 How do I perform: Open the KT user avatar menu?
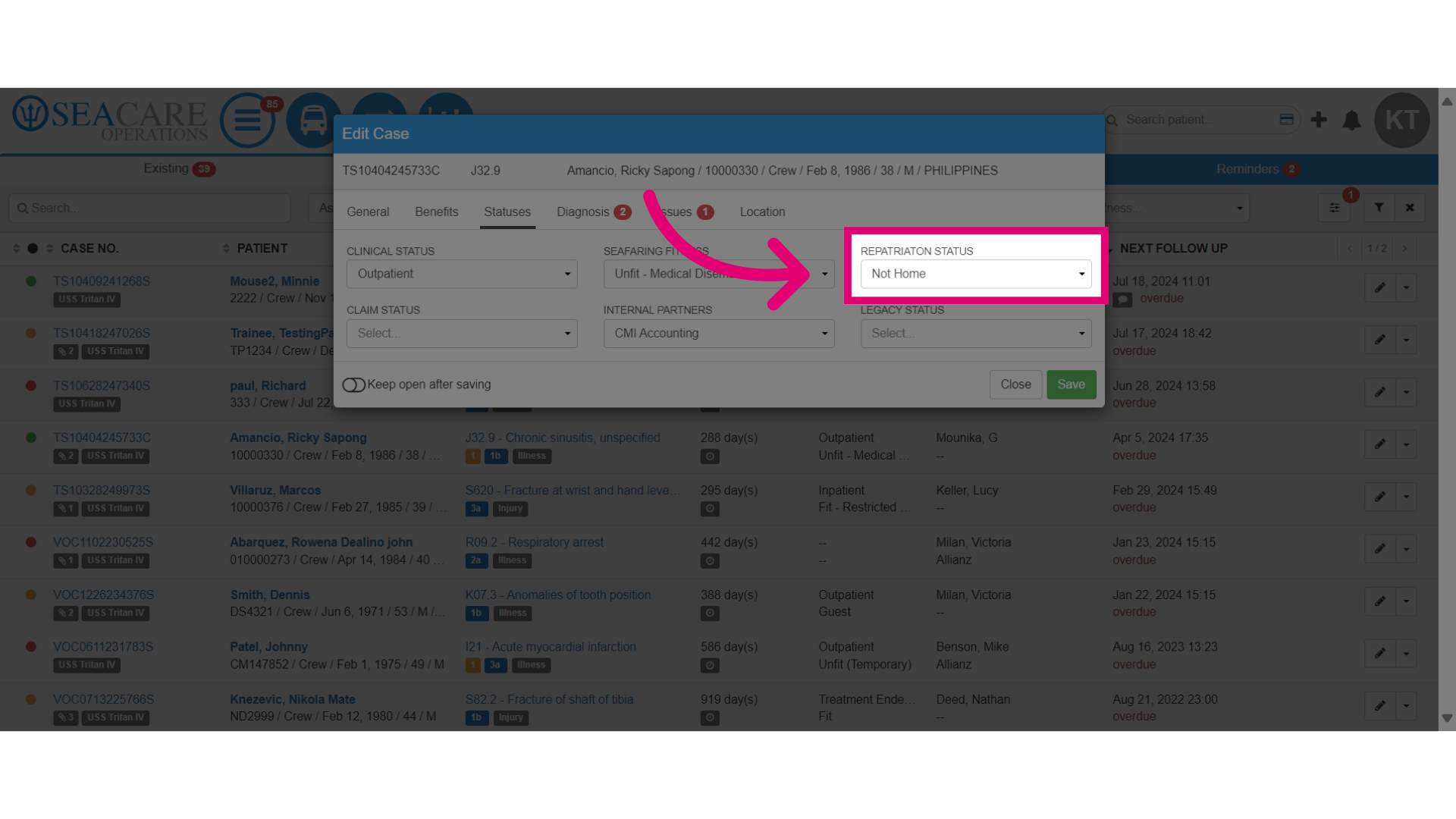point(1401,120)
